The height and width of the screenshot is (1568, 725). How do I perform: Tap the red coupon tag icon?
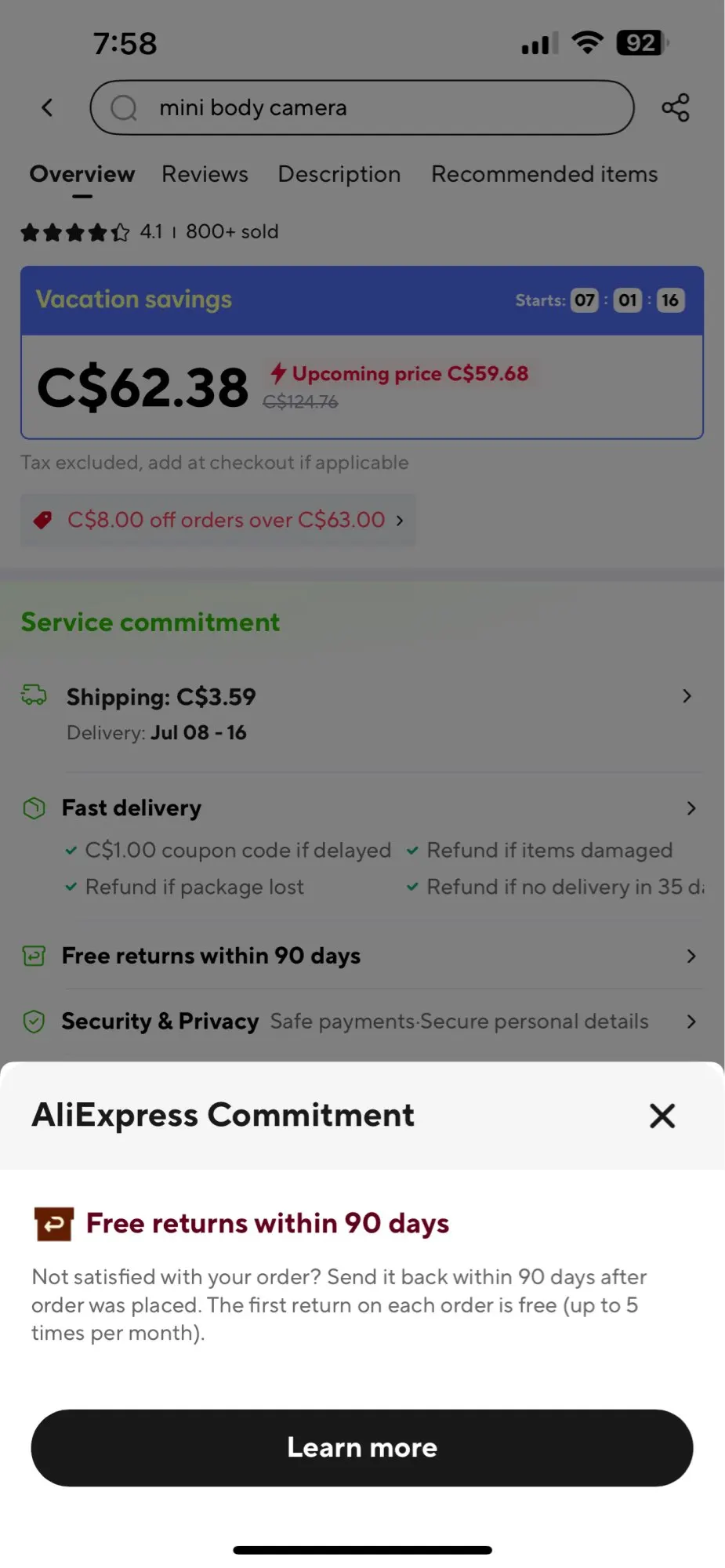coord(43,520)
